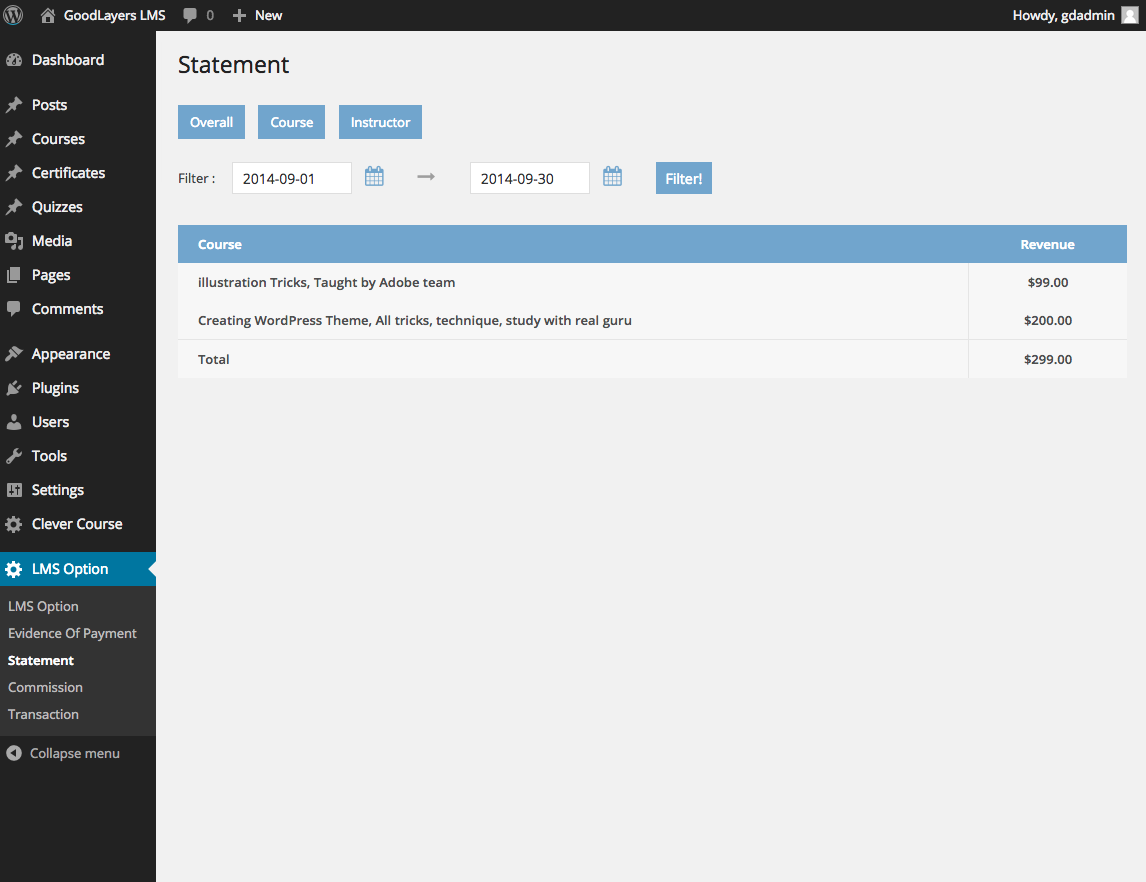Click the Revenue column header
1146x882 pixels.
click(1047, 245)
